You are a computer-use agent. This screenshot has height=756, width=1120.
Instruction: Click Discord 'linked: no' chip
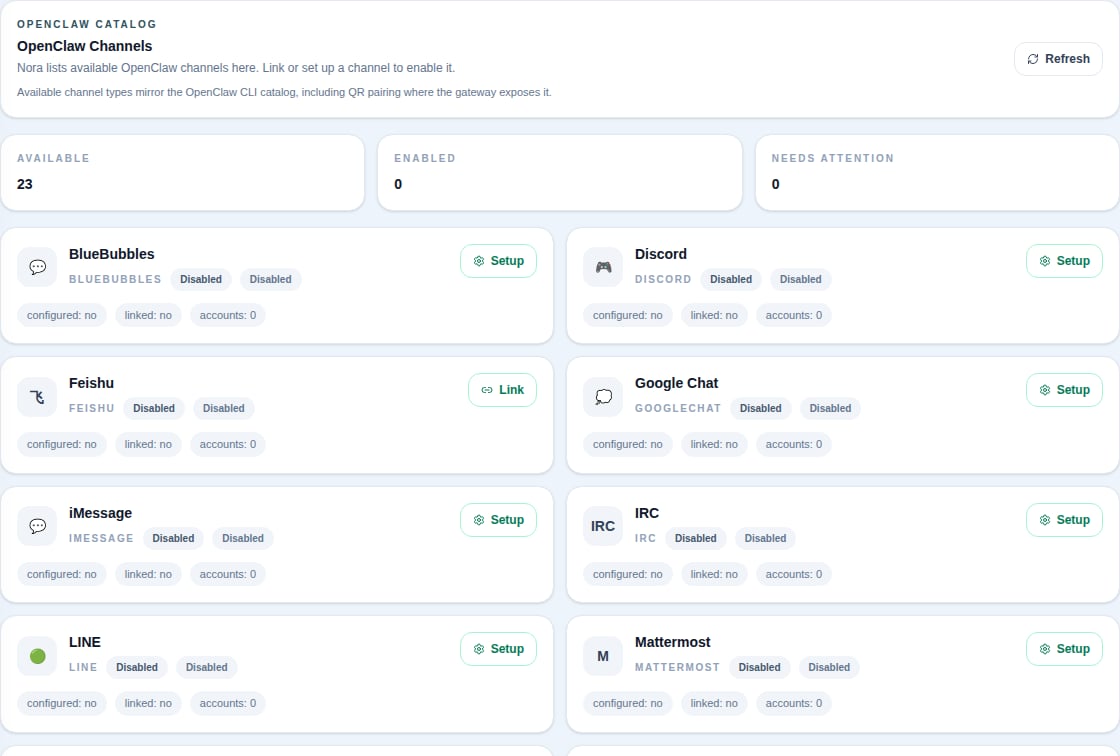click(714, 315)
